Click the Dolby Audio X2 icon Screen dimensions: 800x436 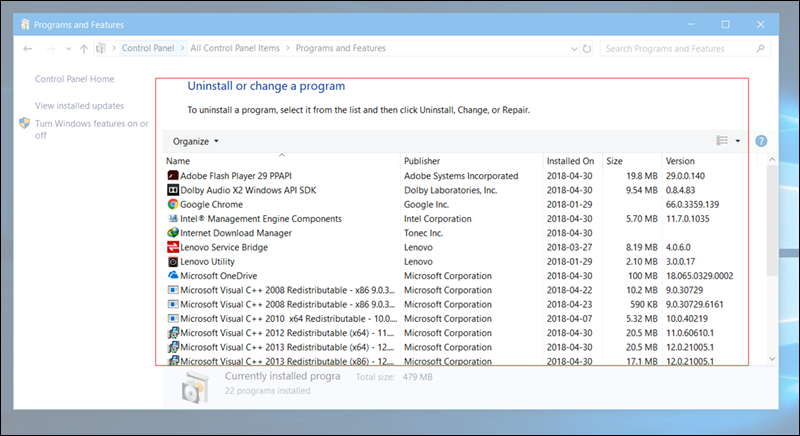point(172,190)
